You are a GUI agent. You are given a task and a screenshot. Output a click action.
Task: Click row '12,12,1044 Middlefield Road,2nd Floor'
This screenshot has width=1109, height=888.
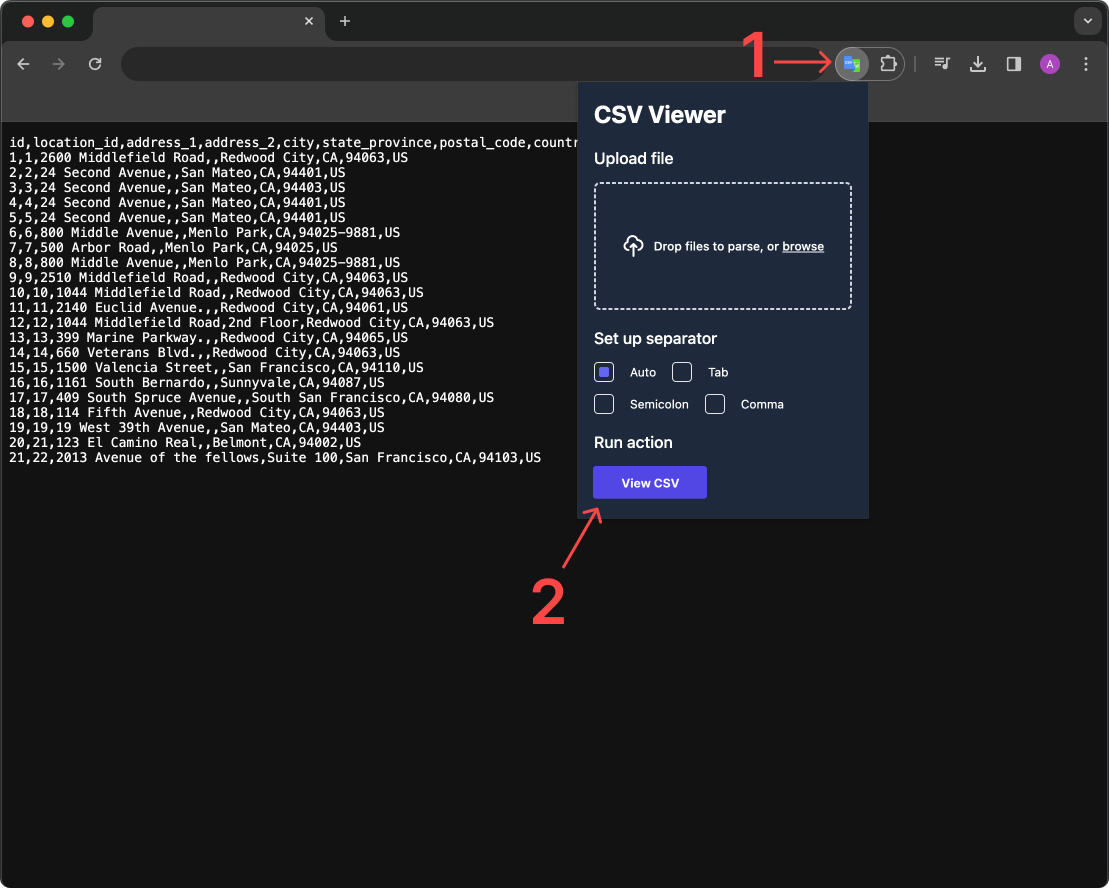[x=251, y=322]
